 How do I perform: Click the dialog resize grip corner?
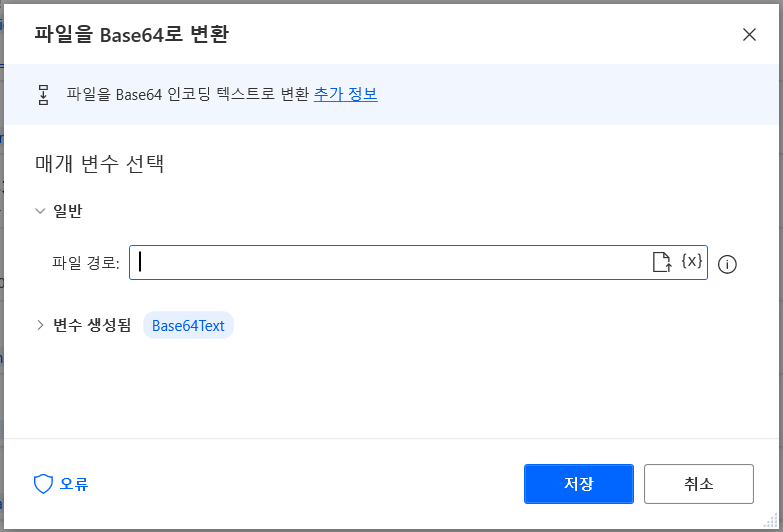coord(771,521)
